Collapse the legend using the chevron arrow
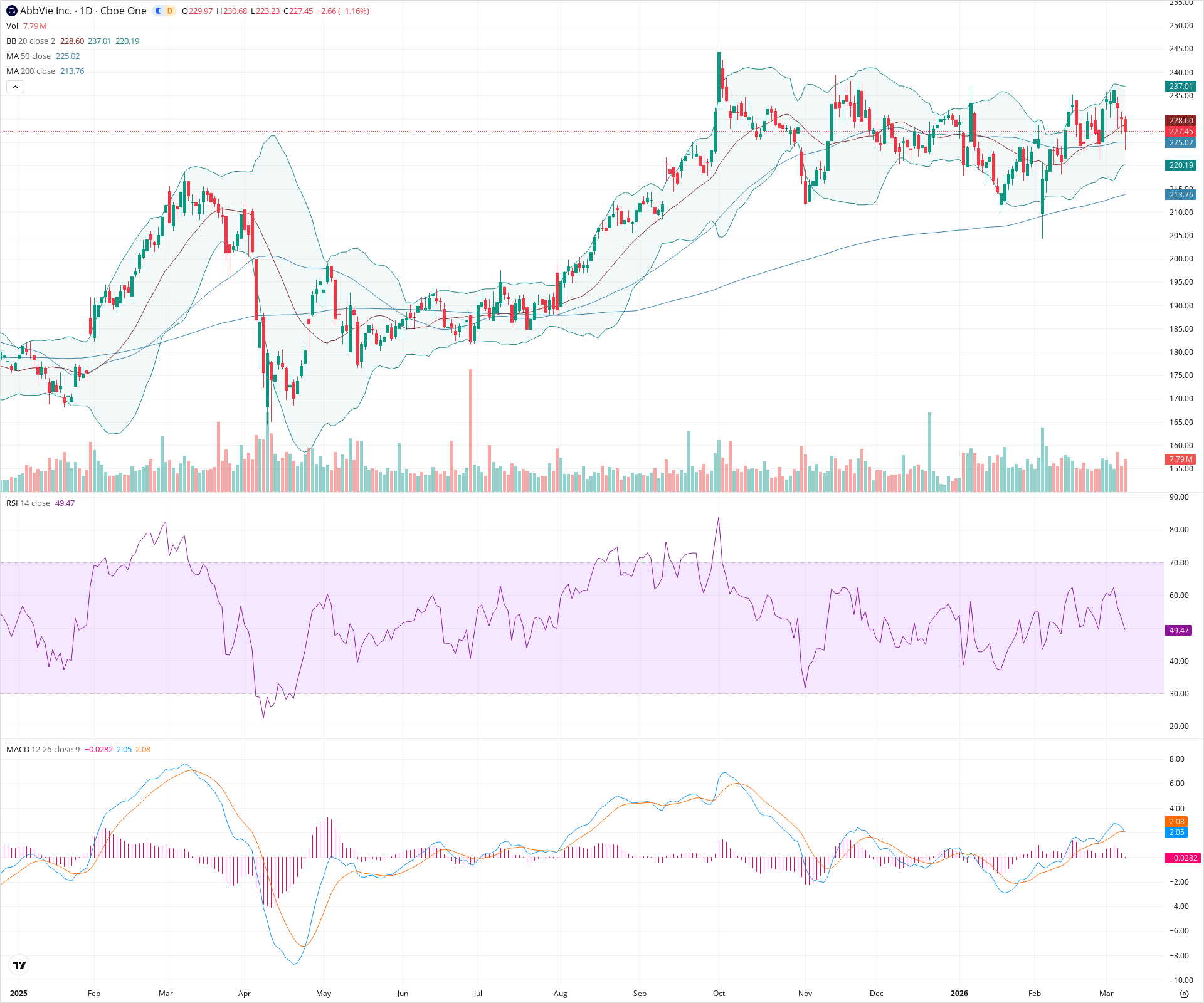 point(14,87)
